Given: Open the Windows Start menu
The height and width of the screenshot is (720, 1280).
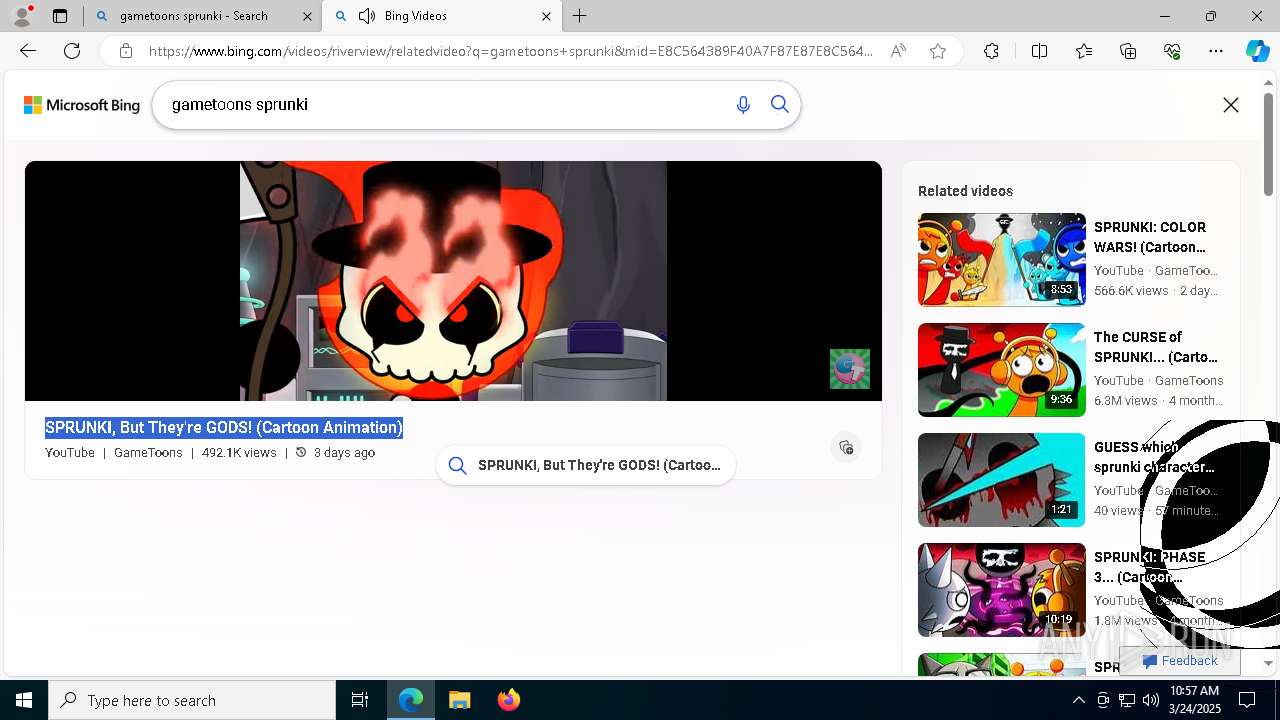Looking at the screenshot, I should 24,700.
